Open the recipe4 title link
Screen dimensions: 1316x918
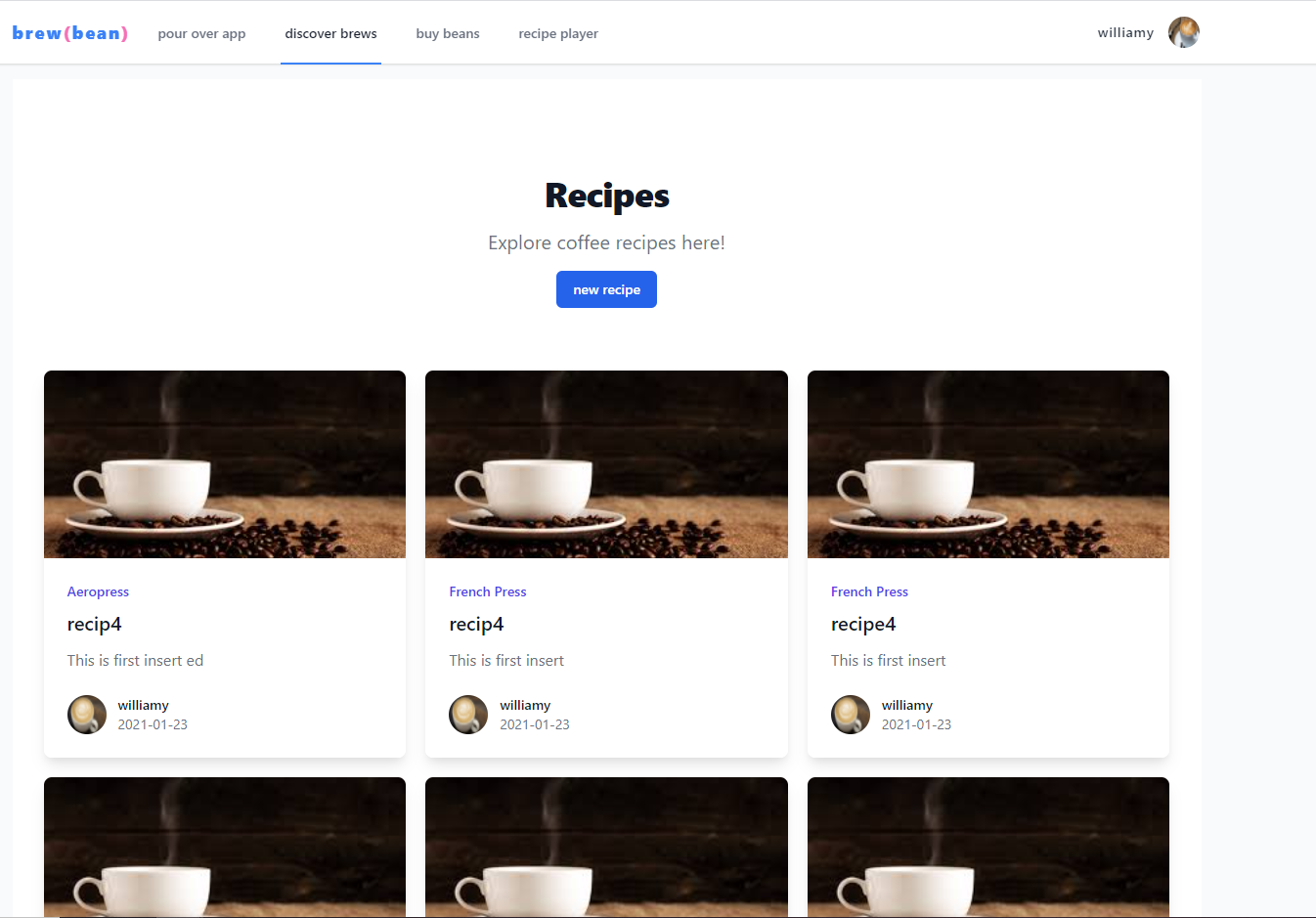coord(863,624)
